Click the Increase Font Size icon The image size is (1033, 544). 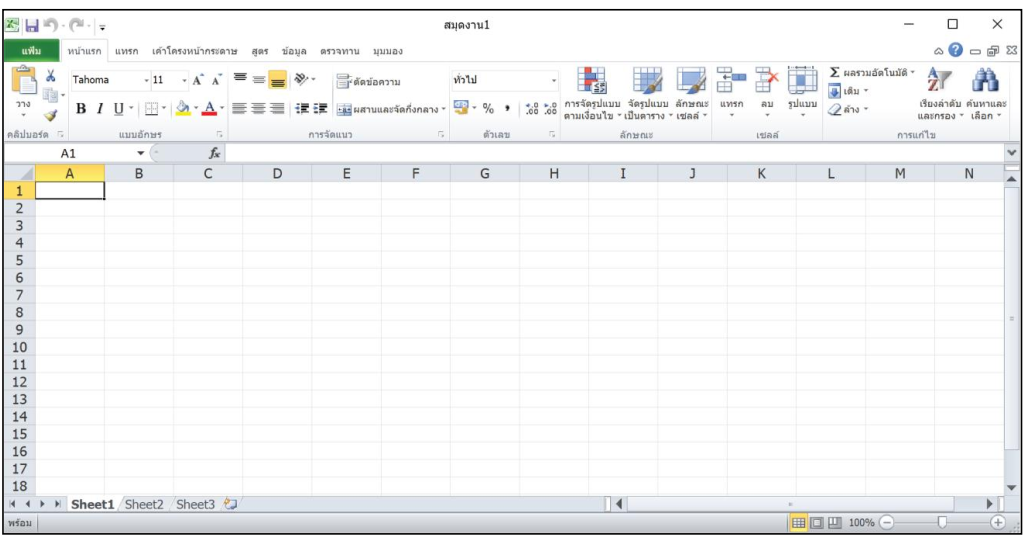point(198,80)
